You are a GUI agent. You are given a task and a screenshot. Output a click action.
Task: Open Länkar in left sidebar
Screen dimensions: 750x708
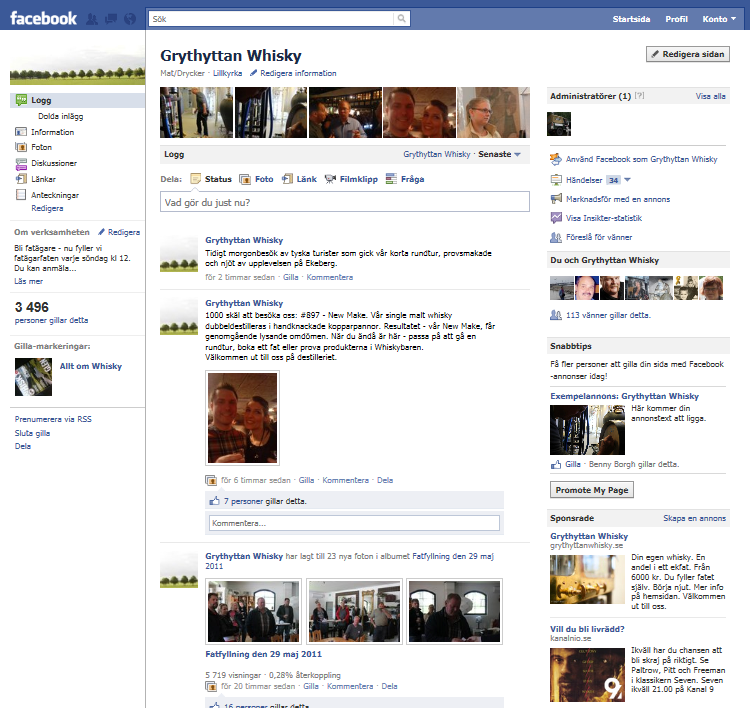[43, 179]
